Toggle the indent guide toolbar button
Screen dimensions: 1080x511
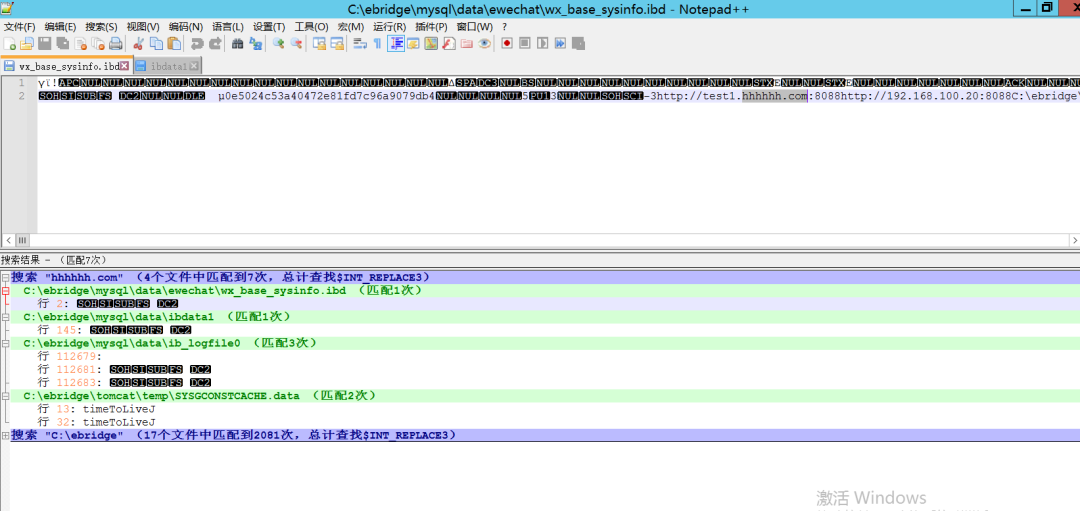(396, 43)
